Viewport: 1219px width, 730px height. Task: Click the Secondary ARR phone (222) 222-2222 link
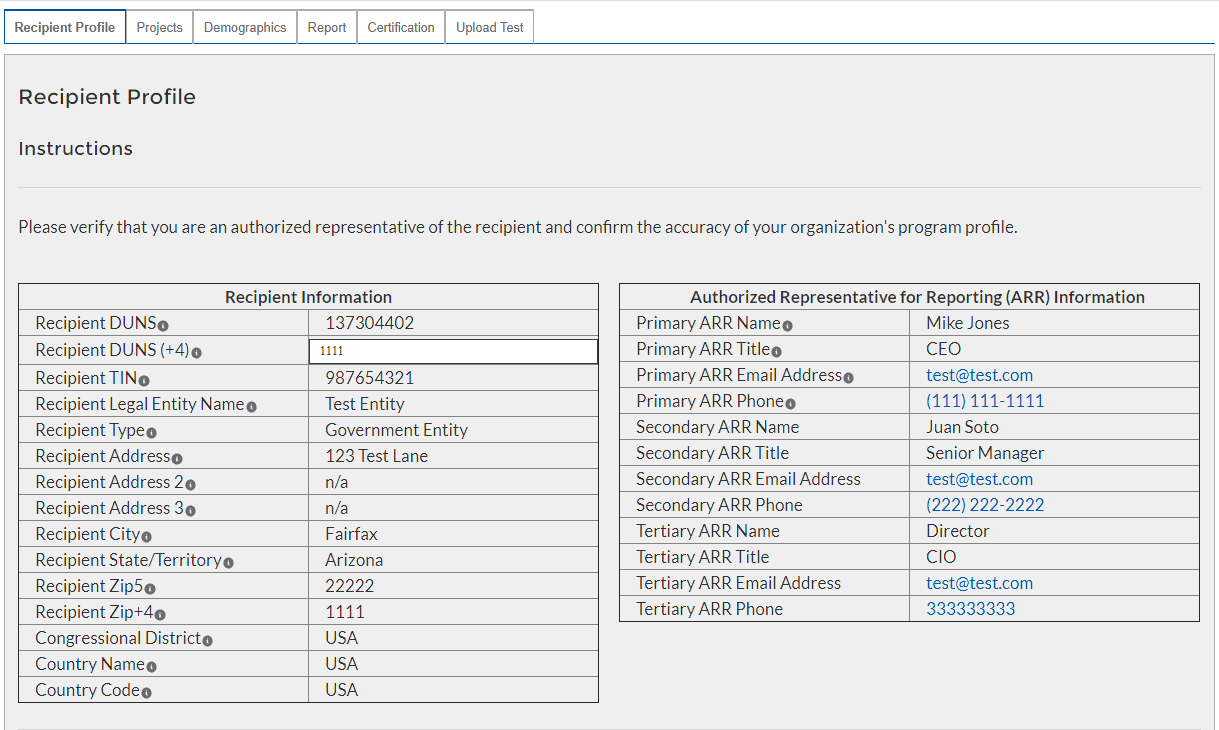tap(984, 505)
